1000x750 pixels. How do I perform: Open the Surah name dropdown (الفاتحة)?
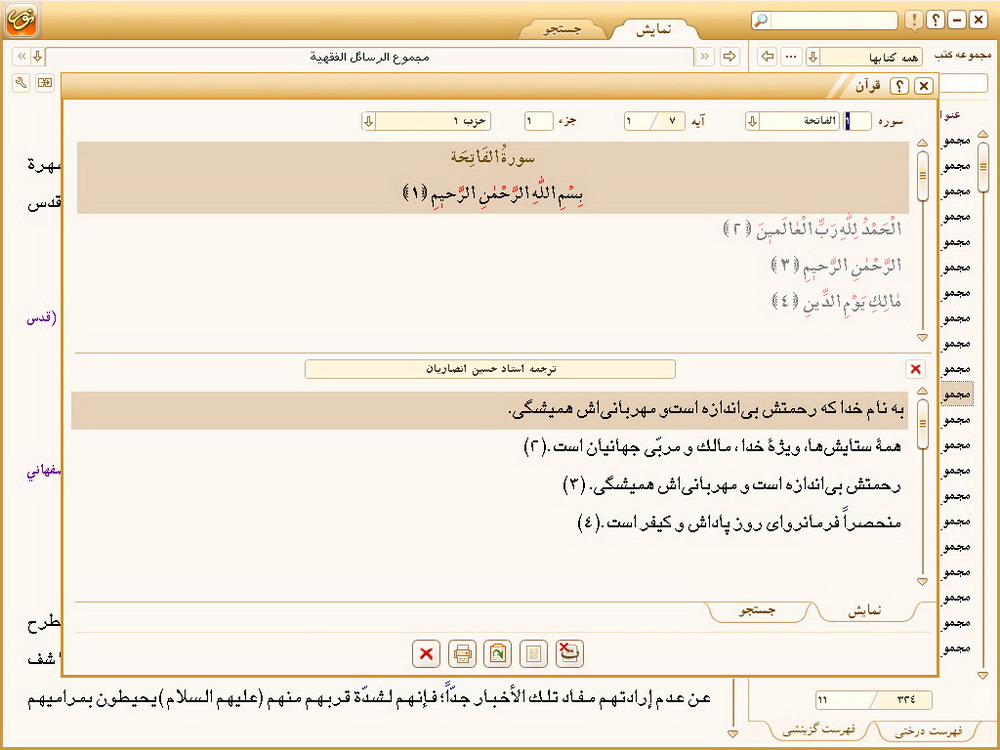753,121
